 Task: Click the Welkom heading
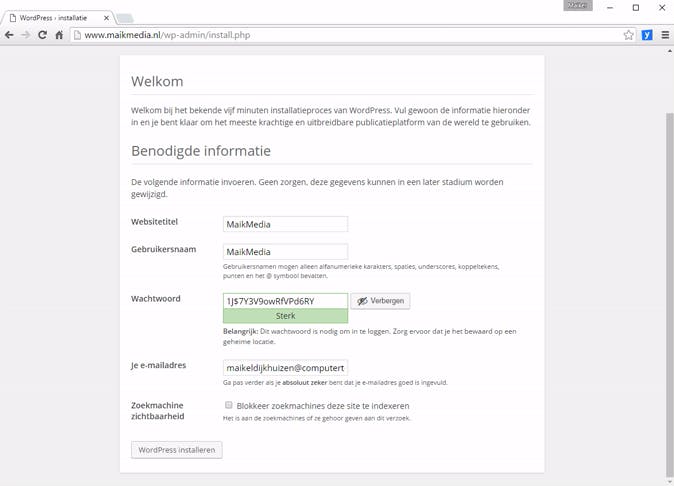(157, 81)
